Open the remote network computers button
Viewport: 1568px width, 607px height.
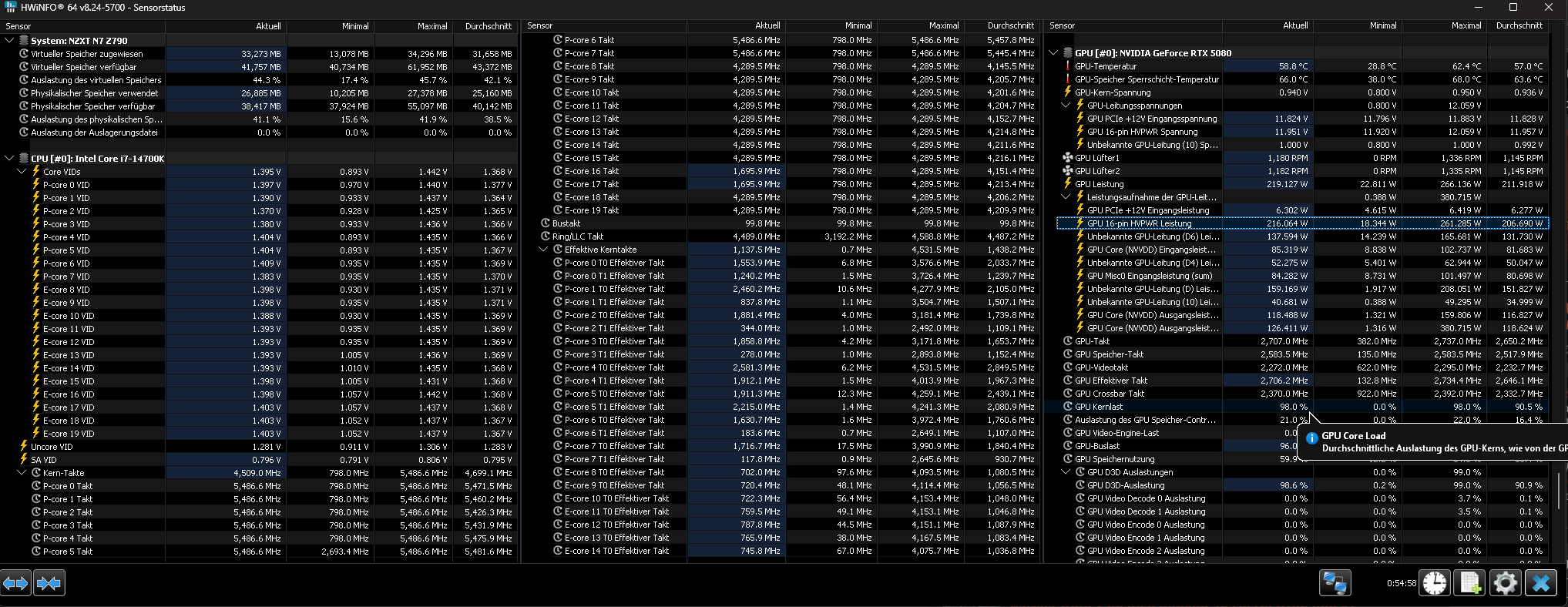pyautogui.click(x=1335, y=583)
